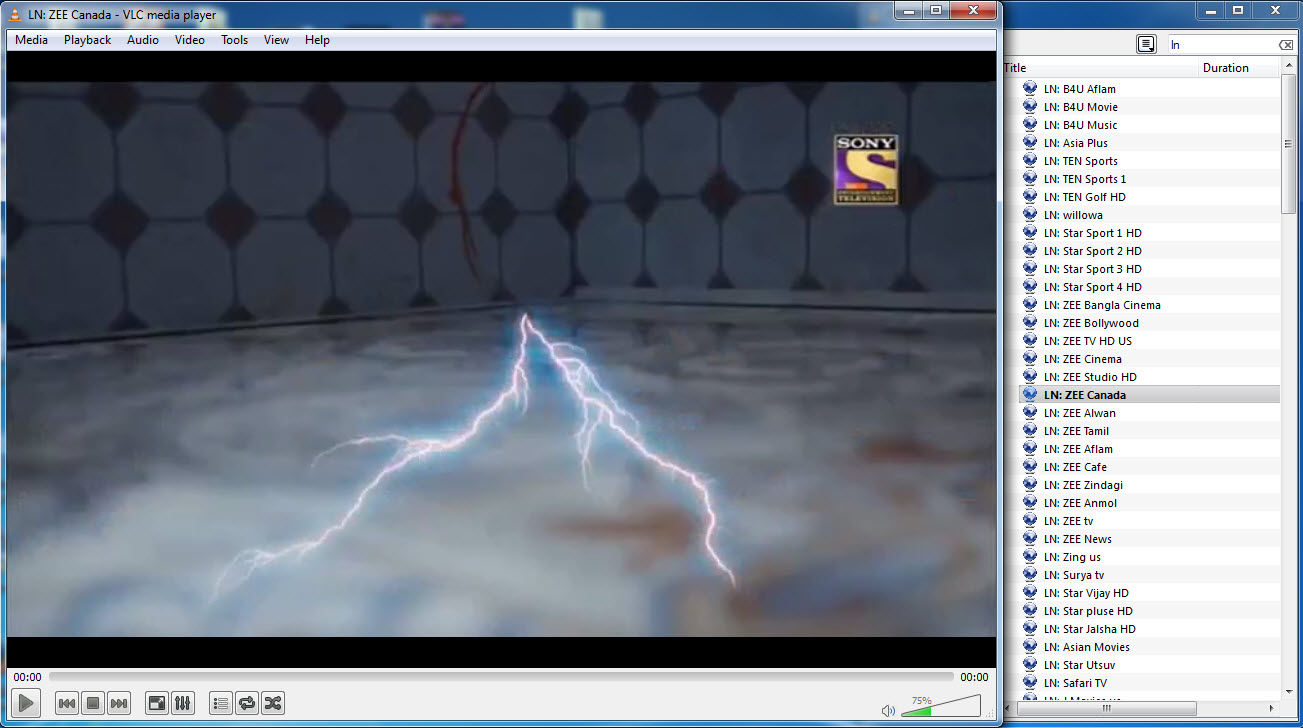Show extended settings equalizer icon
Image resolution: width=1303 pixels, height=728 pixels.
pyautogui.click(x=183, y=704)
